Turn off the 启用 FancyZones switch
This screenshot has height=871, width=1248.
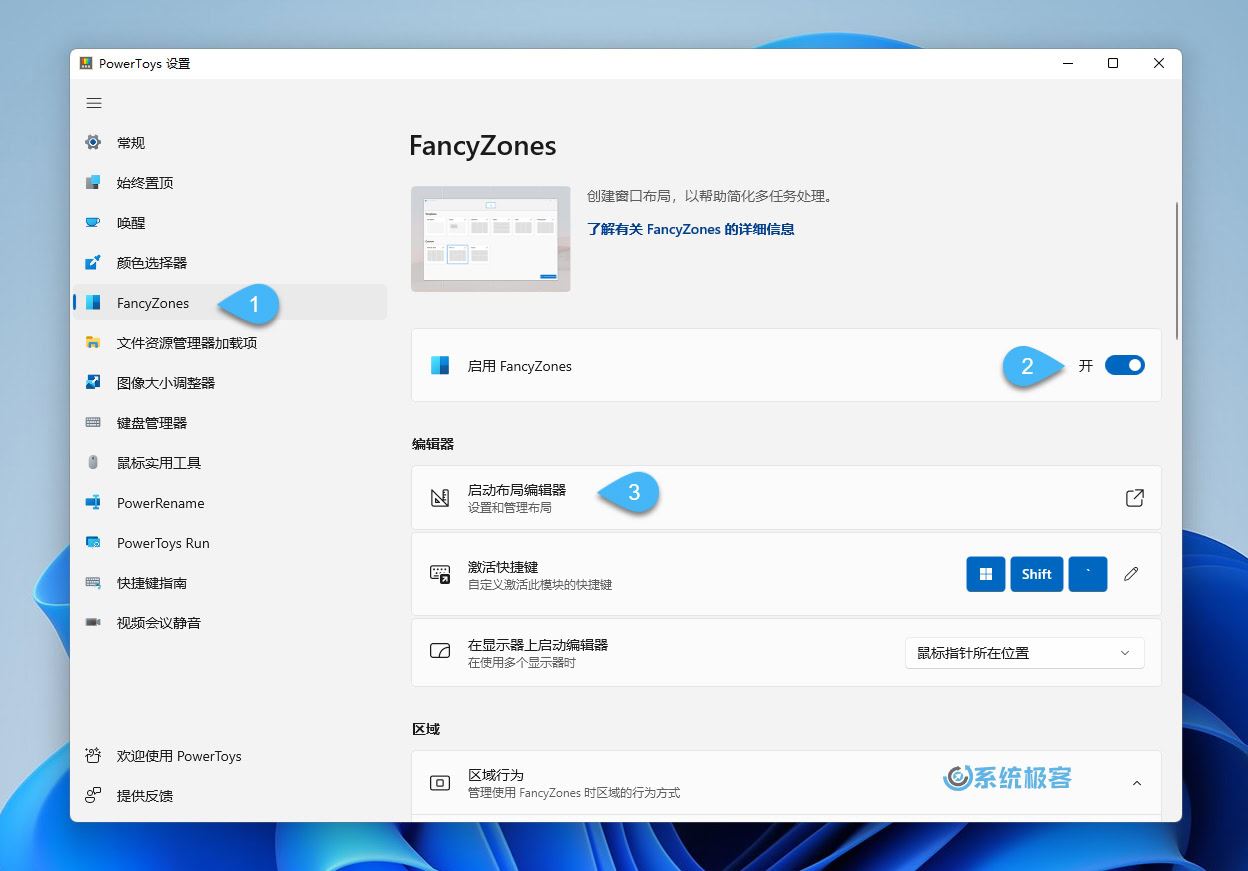[x=1125, y=366]
